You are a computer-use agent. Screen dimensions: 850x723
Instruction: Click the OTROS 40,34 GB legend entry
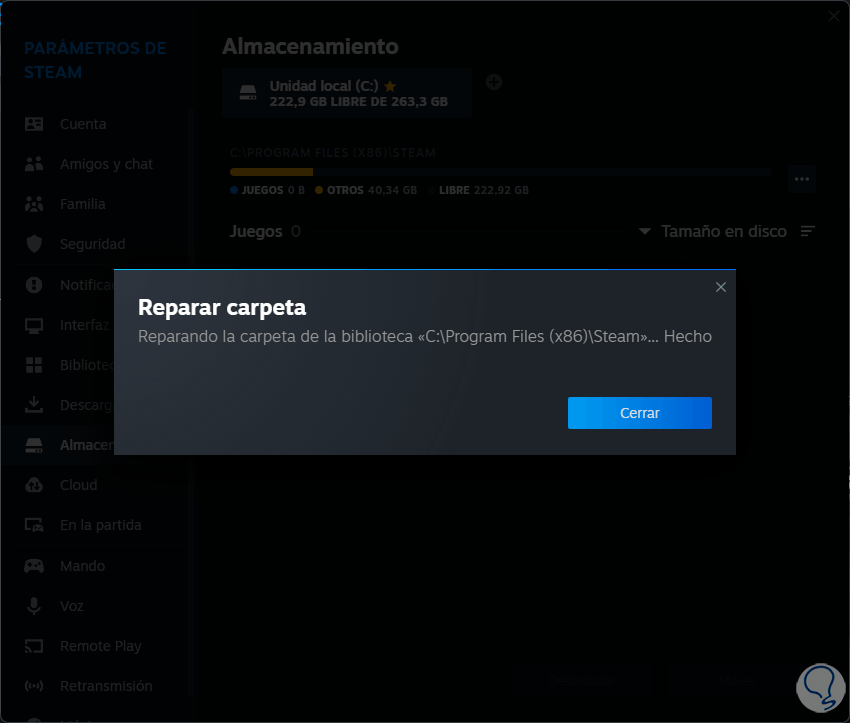coord(366,190)
